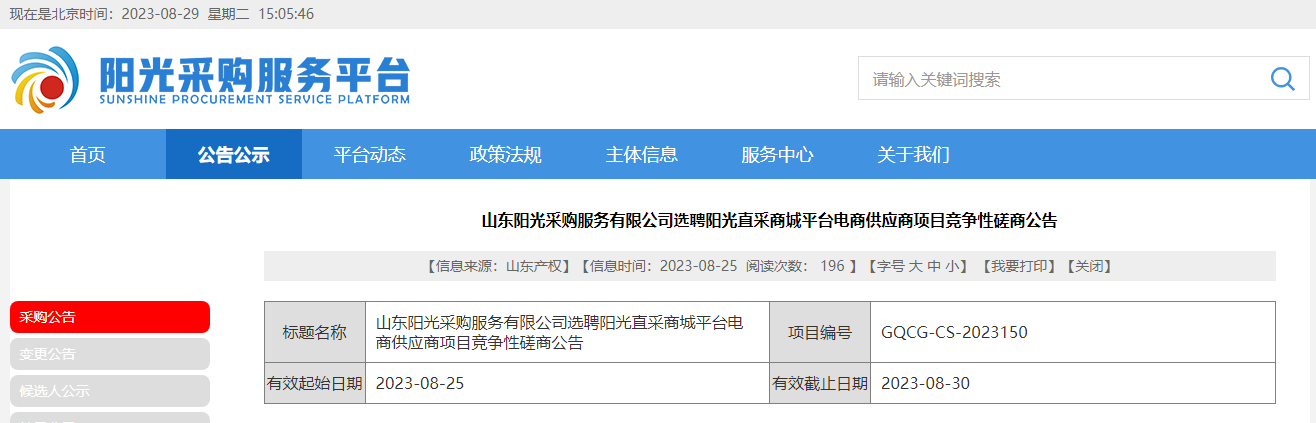Select 采购公告 in the sidebar
1316x423 pixels.
point(110,317)
